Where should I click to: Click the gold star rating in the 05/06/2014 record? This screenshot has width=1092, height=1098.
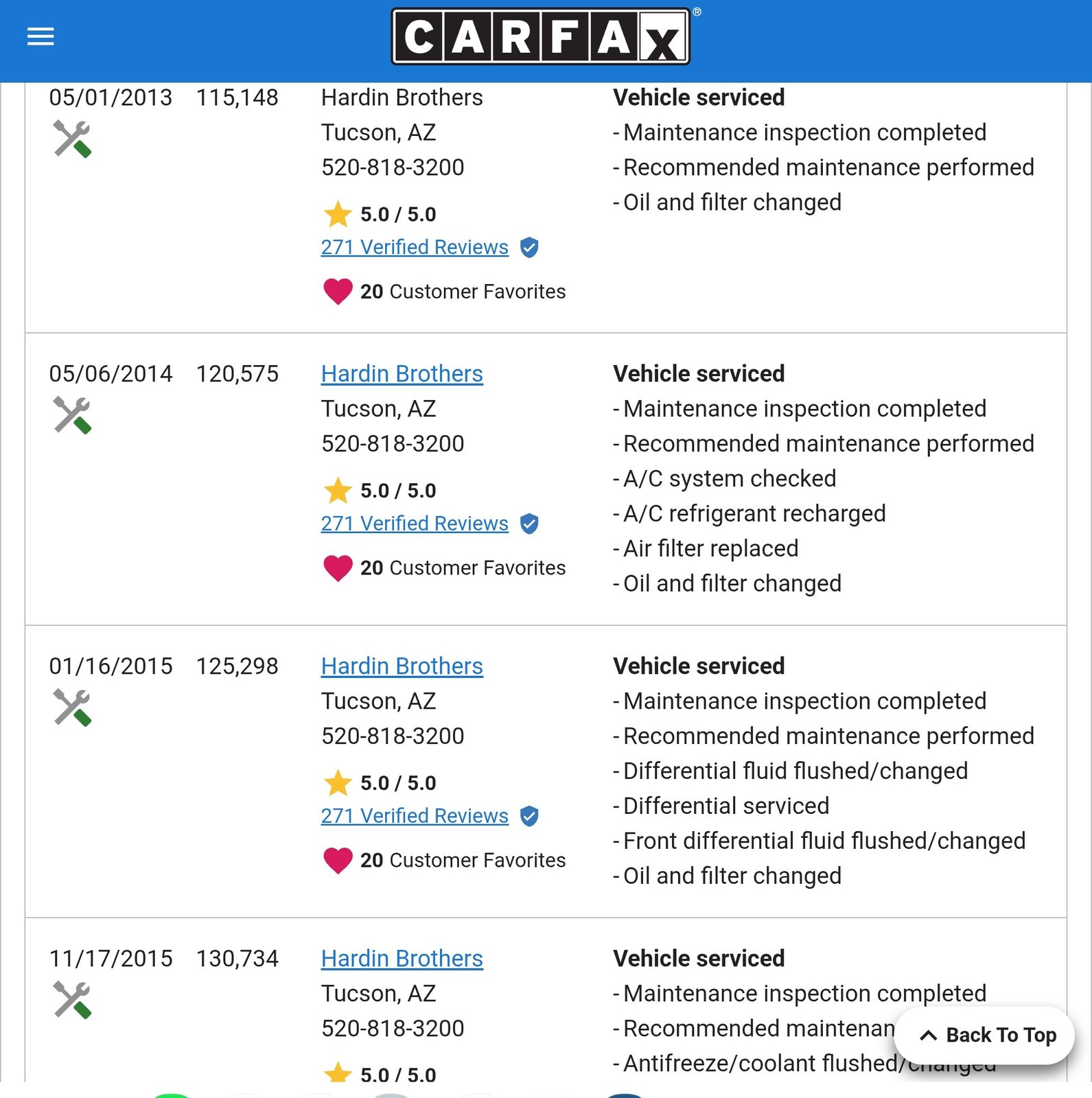(338, 491)
